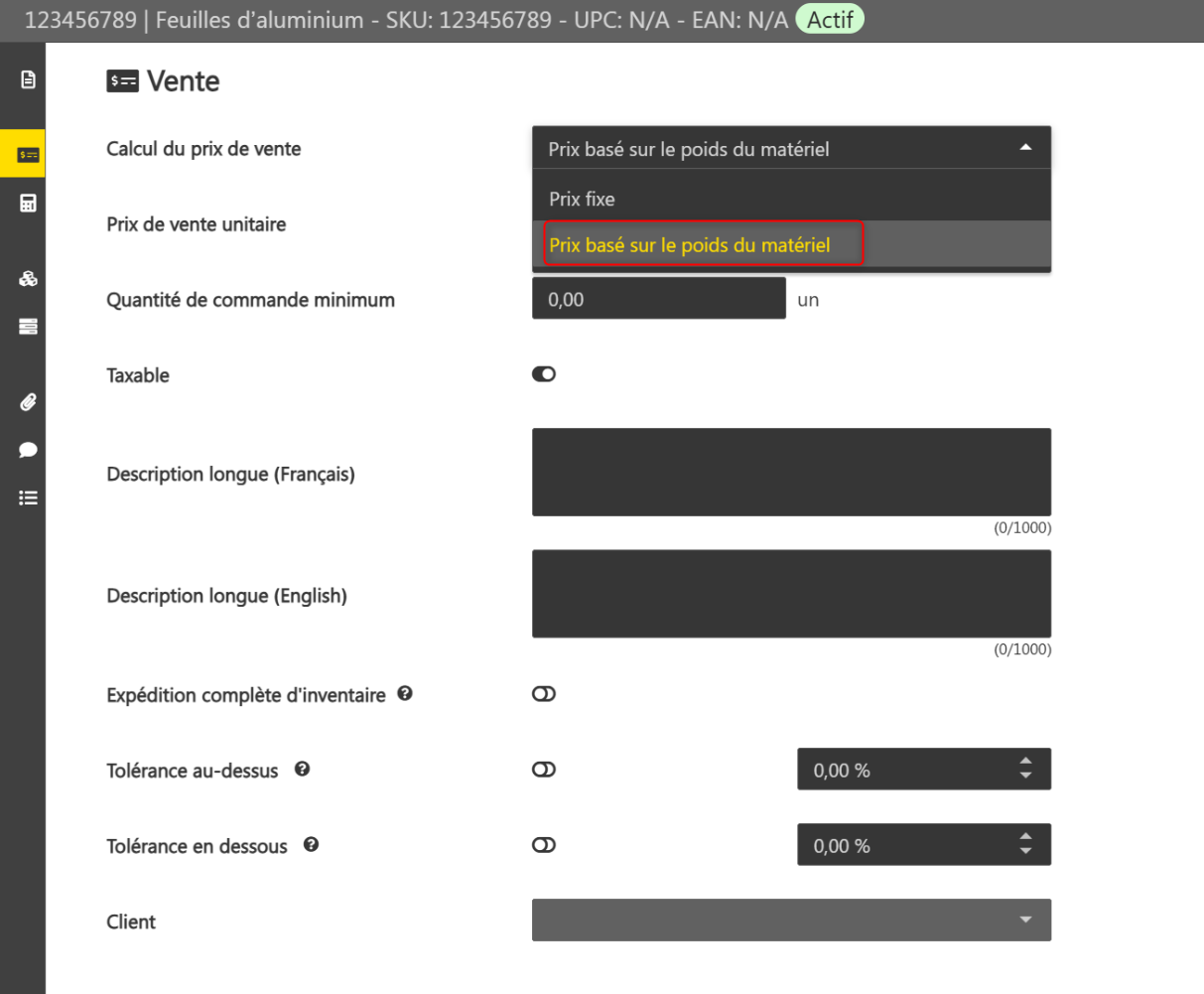Open the document details sidebar icon
This screenshot has width=1204, height=994.
pos(28,79)
